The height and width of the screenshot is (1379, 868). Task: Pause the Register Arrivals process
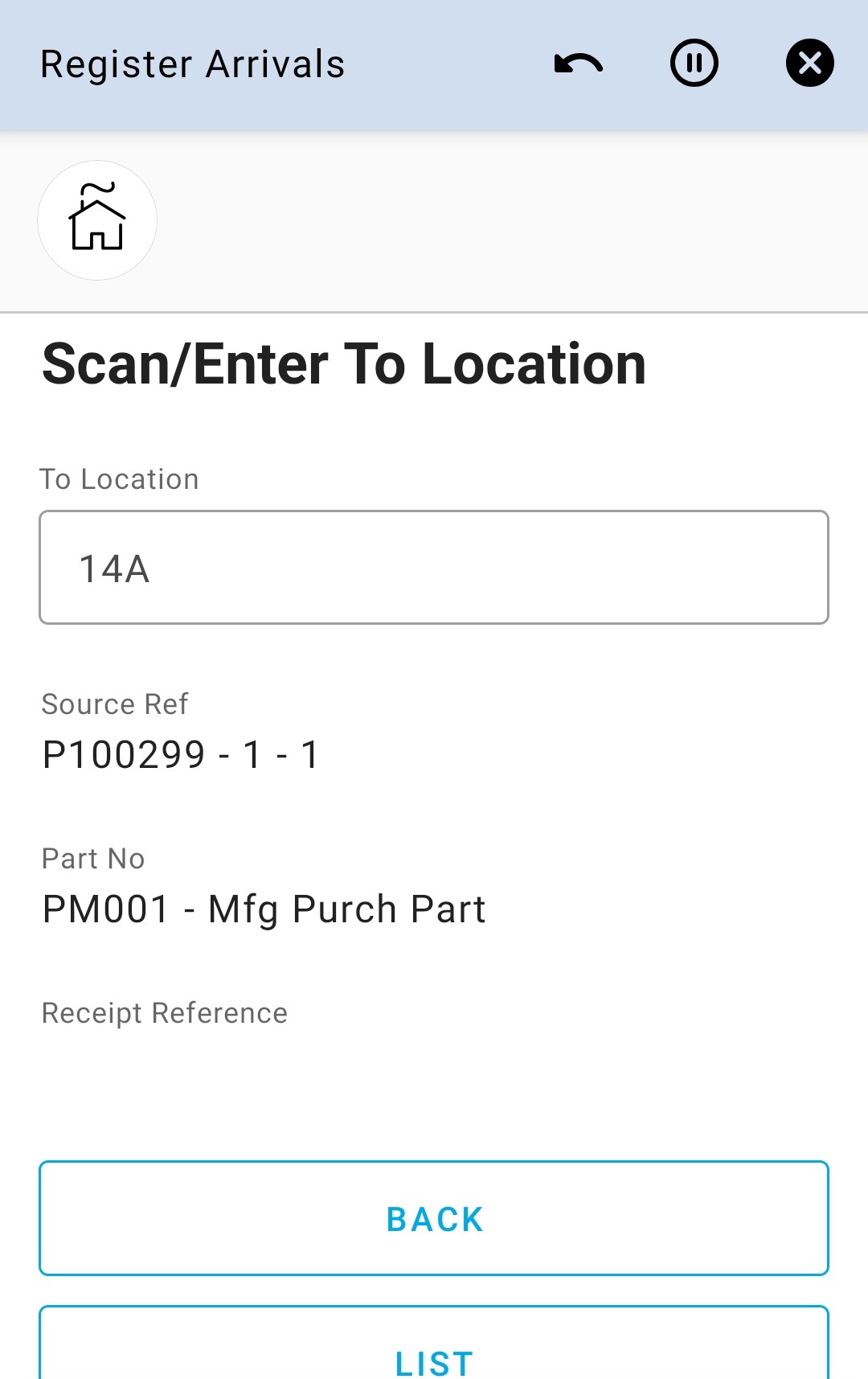point(694,63)
